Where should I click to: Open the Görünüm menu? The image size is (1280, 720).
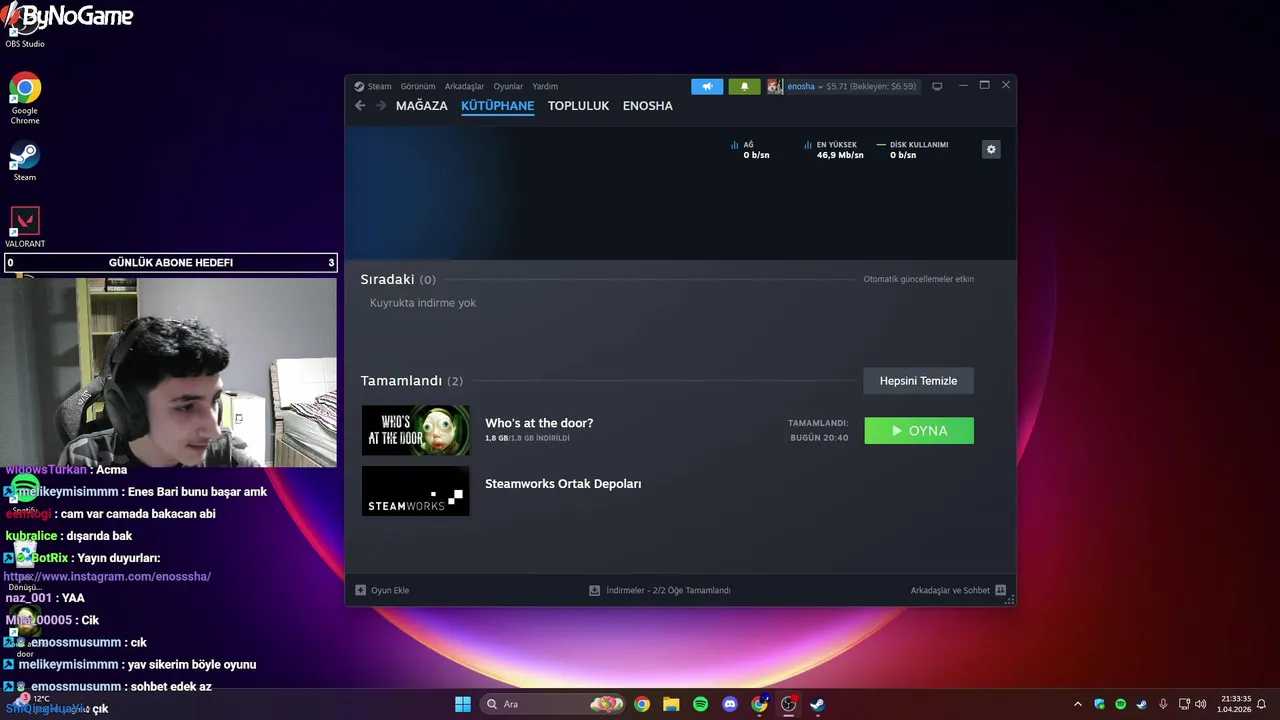[x=418, y=86]
